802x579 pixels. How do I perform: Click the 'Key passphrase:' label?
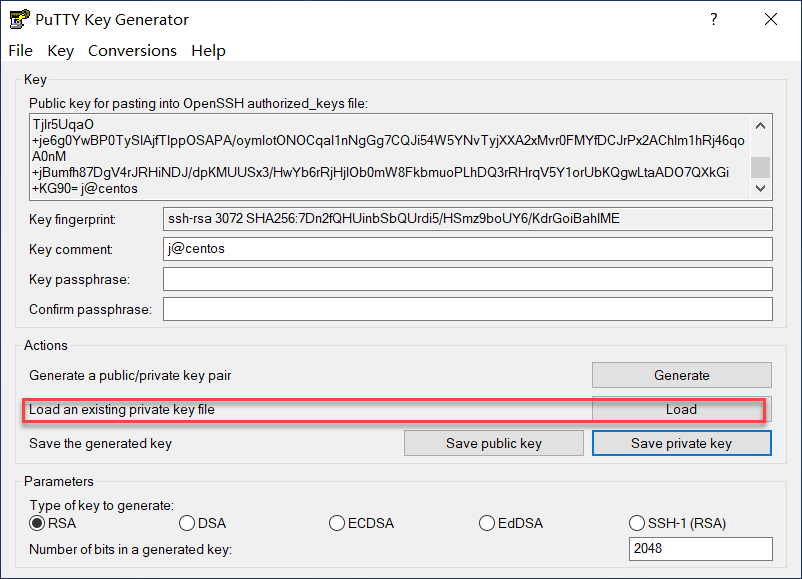79,279
